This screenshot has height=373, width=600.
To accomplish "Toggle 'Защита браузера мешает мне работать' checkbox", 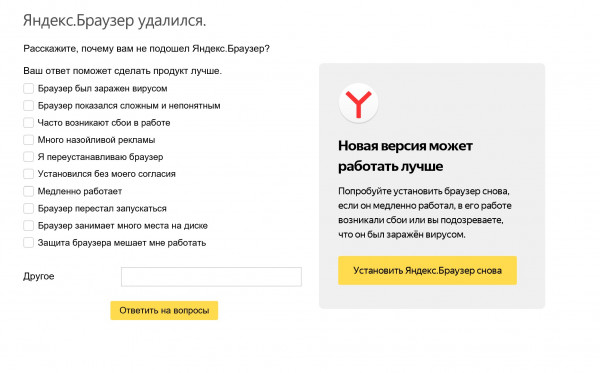I will click(x=28, y=243).
